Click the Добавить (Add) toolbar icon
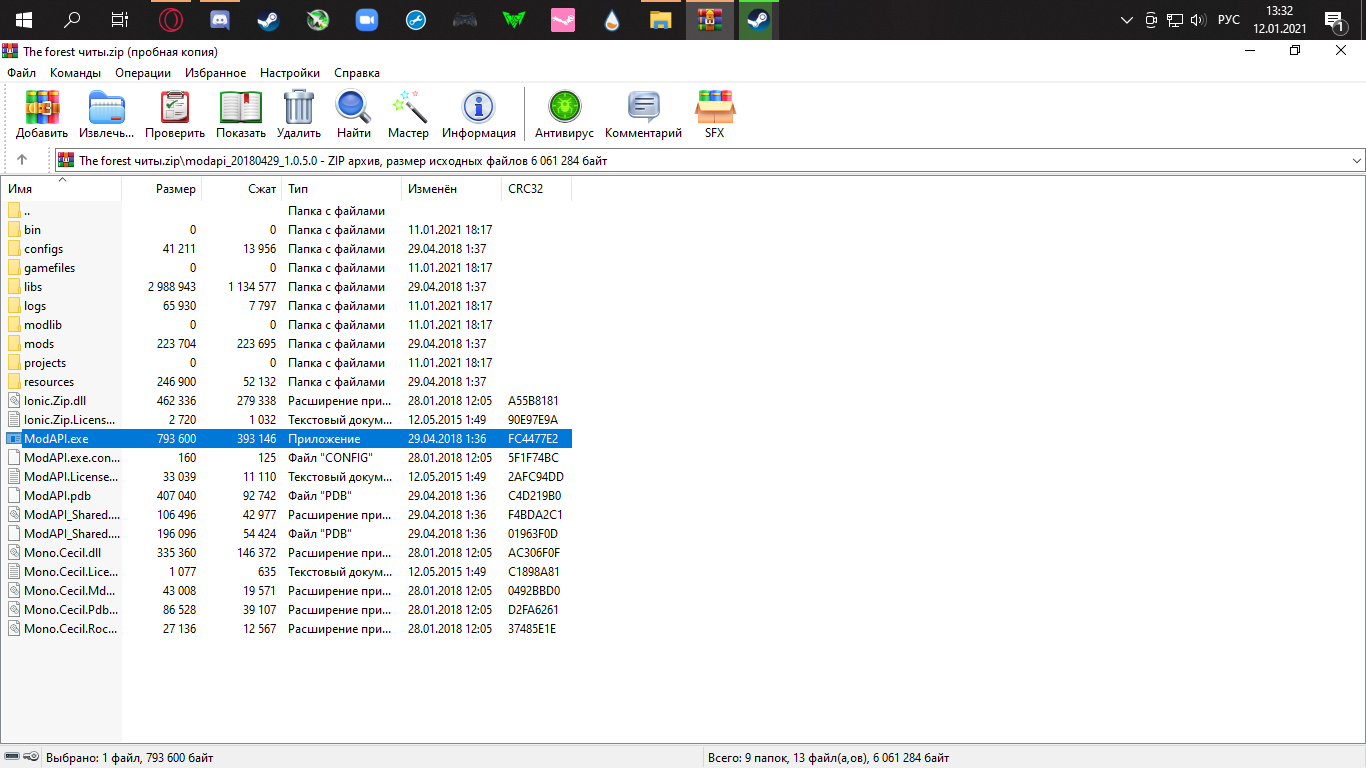This screenshot has width=1366, height=768. [x=42, y=114]
